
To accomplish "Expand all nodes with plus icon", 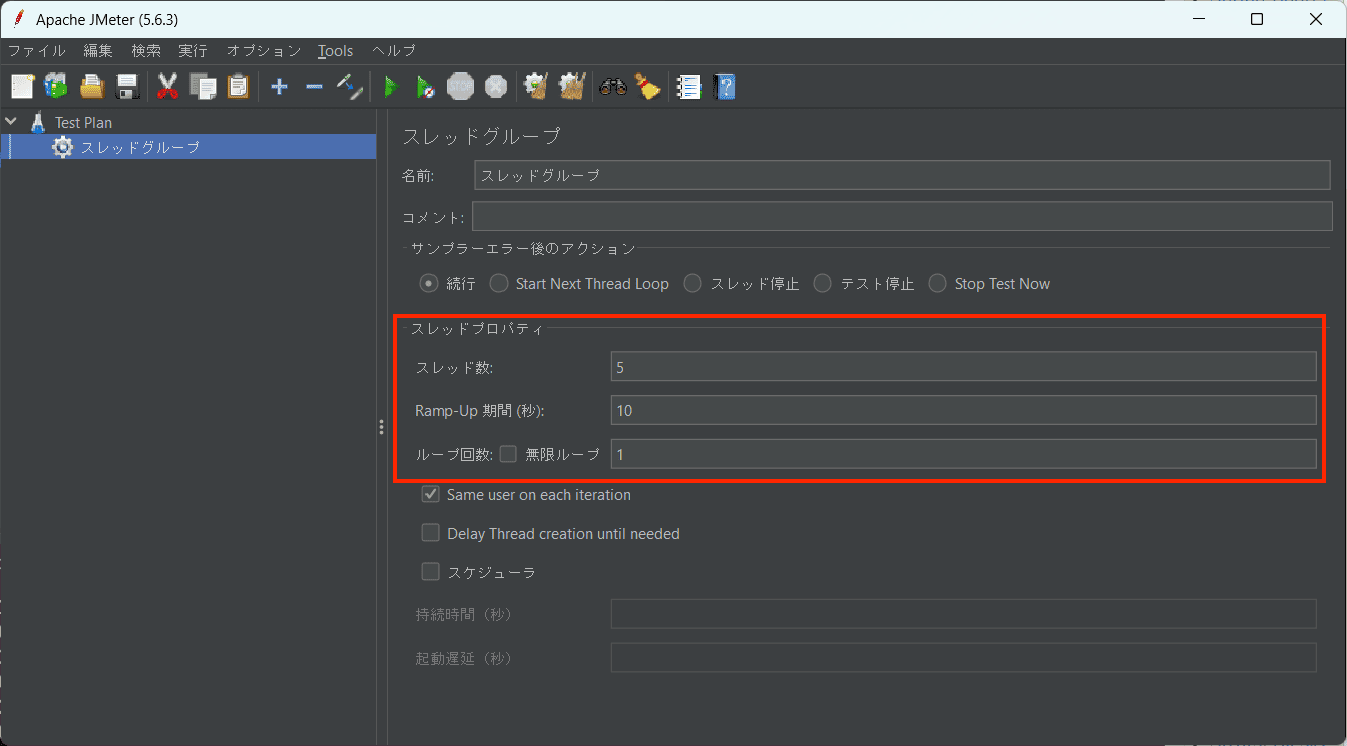I will (x=279, y=87).
